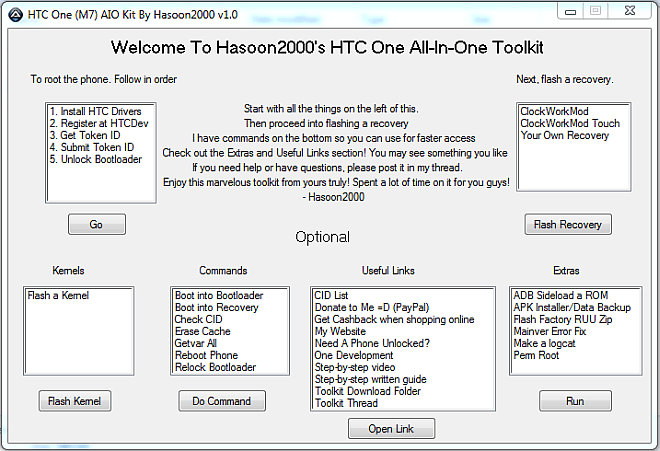Image resolution: width=660 pixels, height=451 pixels.
Task: Click the Flash Kernel button
Action: pos(75,401)
